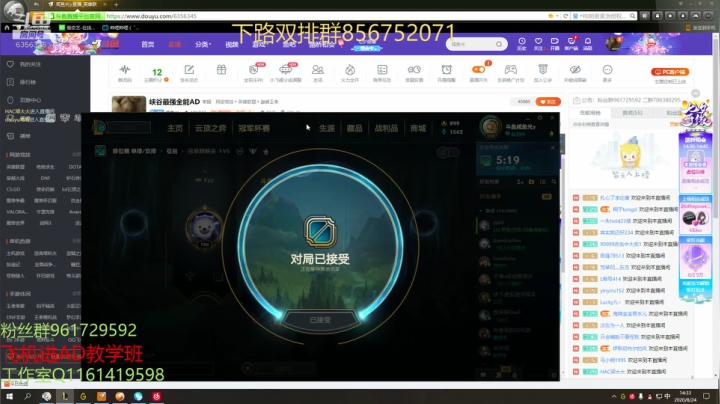Screen dimensions: 720x404
Task: Open DNF category in left sidebar
Action: 45,178
